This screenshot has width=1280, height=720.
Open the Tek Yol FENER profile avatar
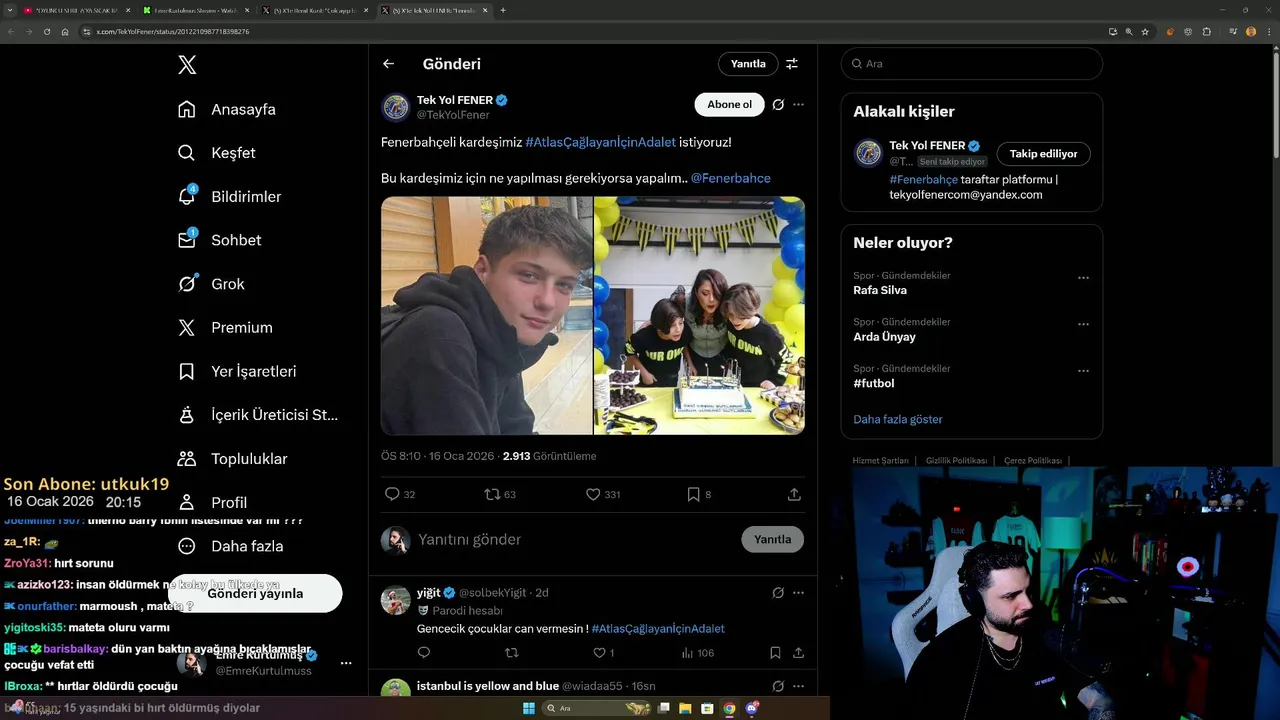click(396, 107)
